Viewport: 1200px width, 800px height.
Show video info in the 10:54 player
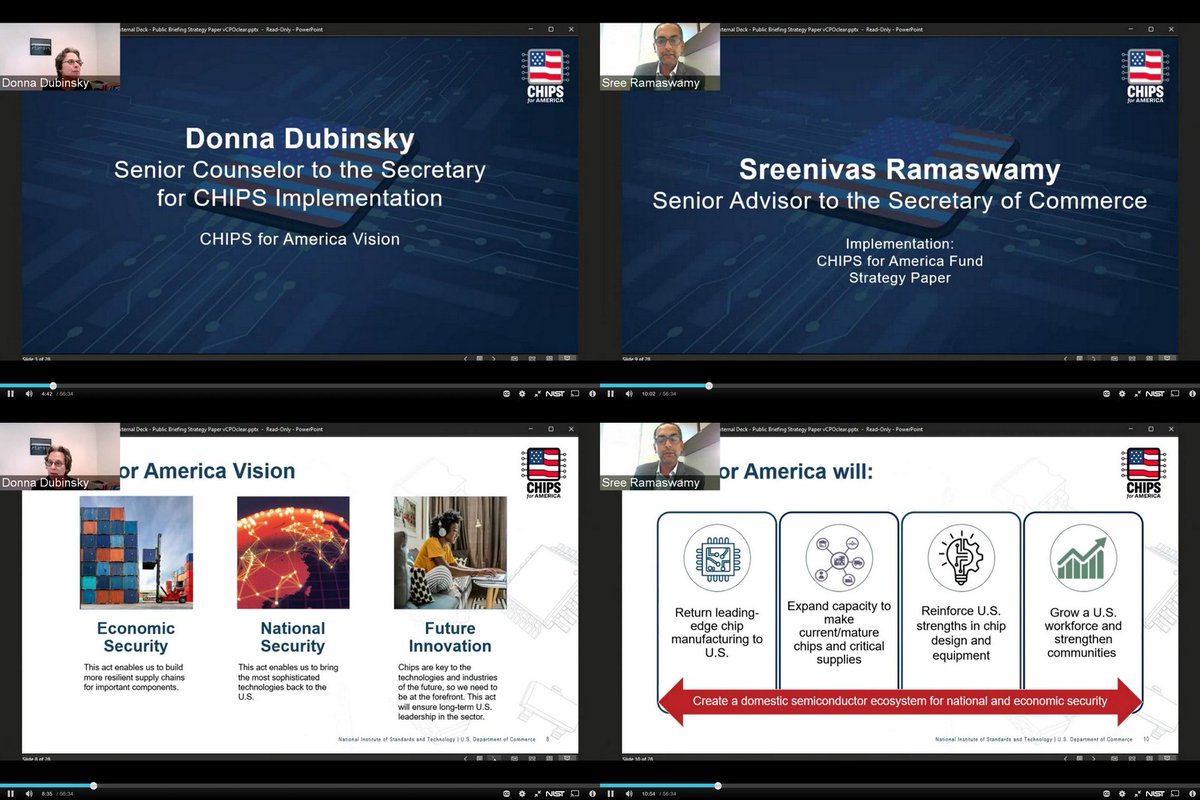pyautogui.click(x=1192, y=794)
